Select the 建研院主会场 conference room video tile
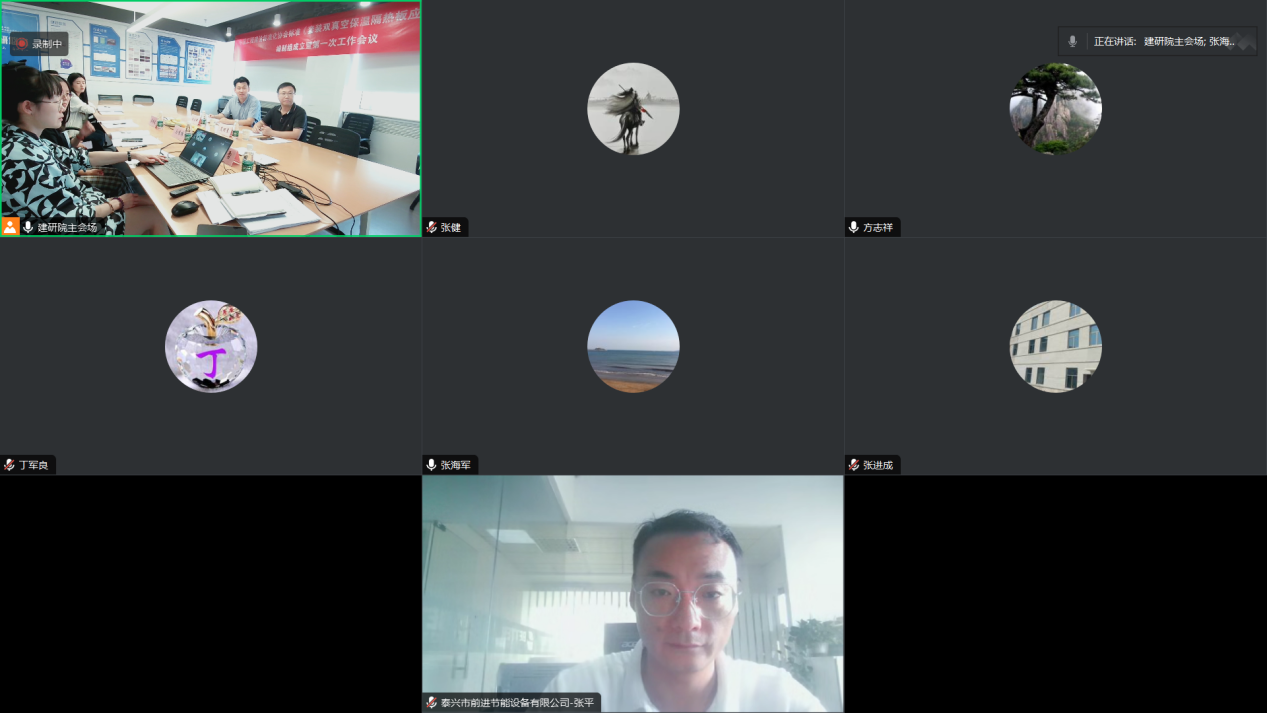The height and width of the screenshot is (713, 1267). (x=210, y=118)
